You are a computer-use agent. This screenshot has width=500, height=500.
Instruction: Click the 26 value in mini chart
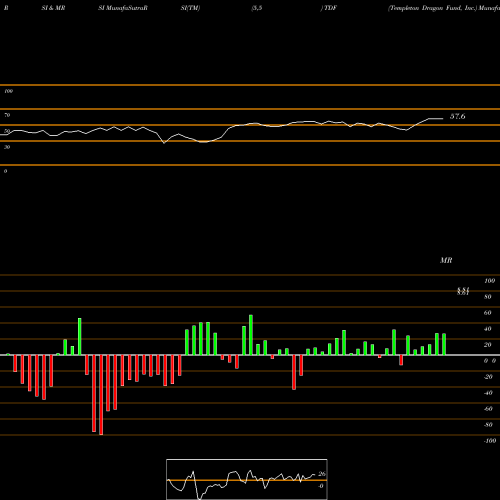point(322,474)
